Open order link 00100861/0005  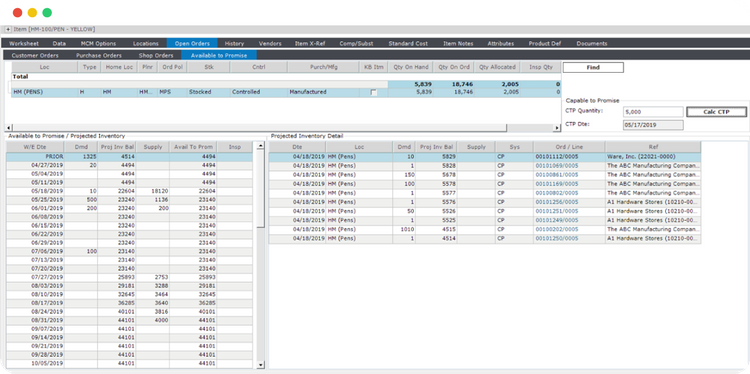point(557,175)
